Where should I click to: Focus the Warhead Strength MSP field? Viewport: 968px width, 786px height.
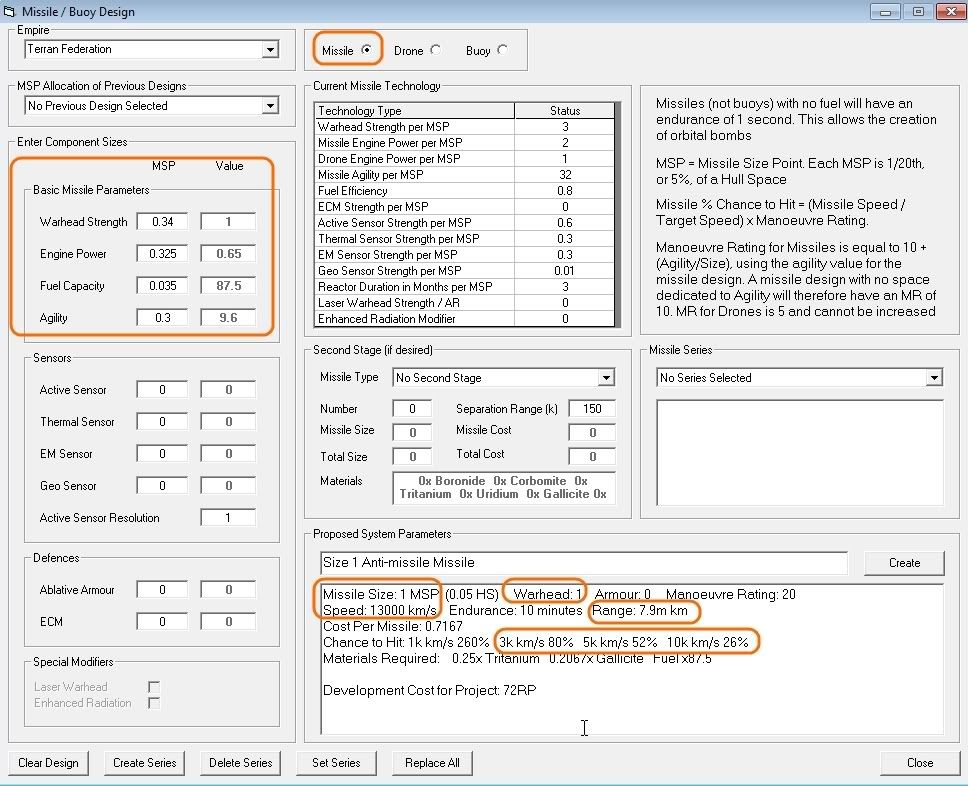click(162, 222)
